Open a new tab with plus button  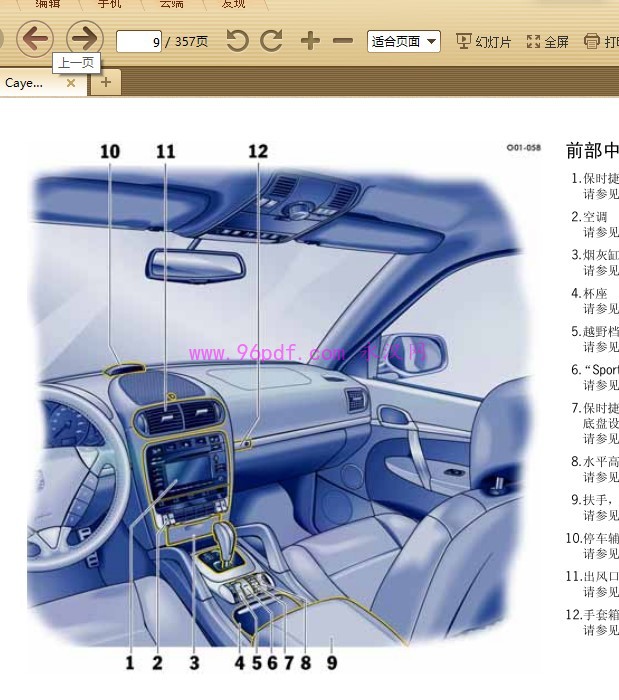[105, 83]
